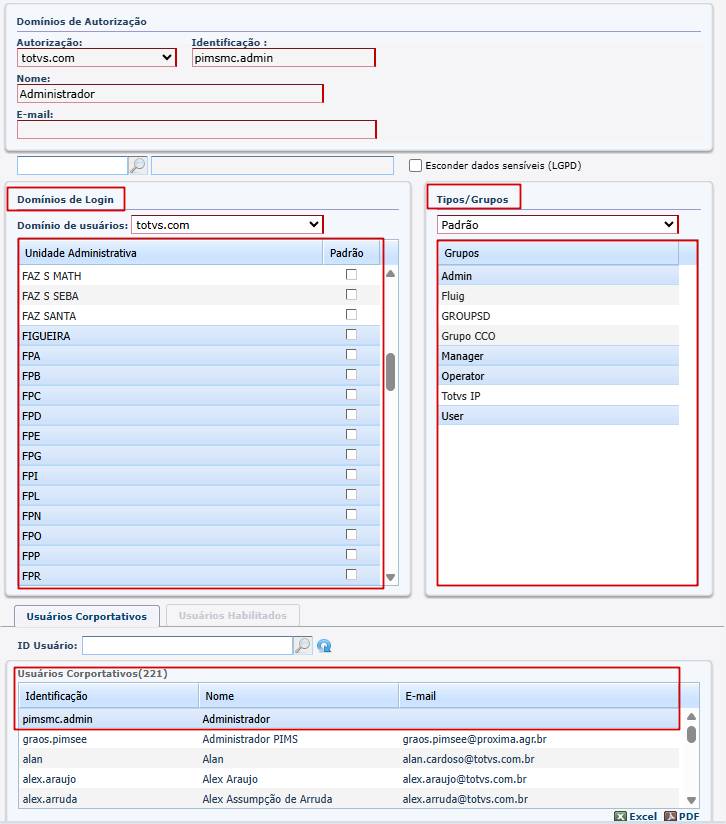Image resolution: width=726 pixels, height=824 pixels.
Task: Click the search magnifier beside the top lookup field
Action: pyautogui.click(x=138, y=165)
